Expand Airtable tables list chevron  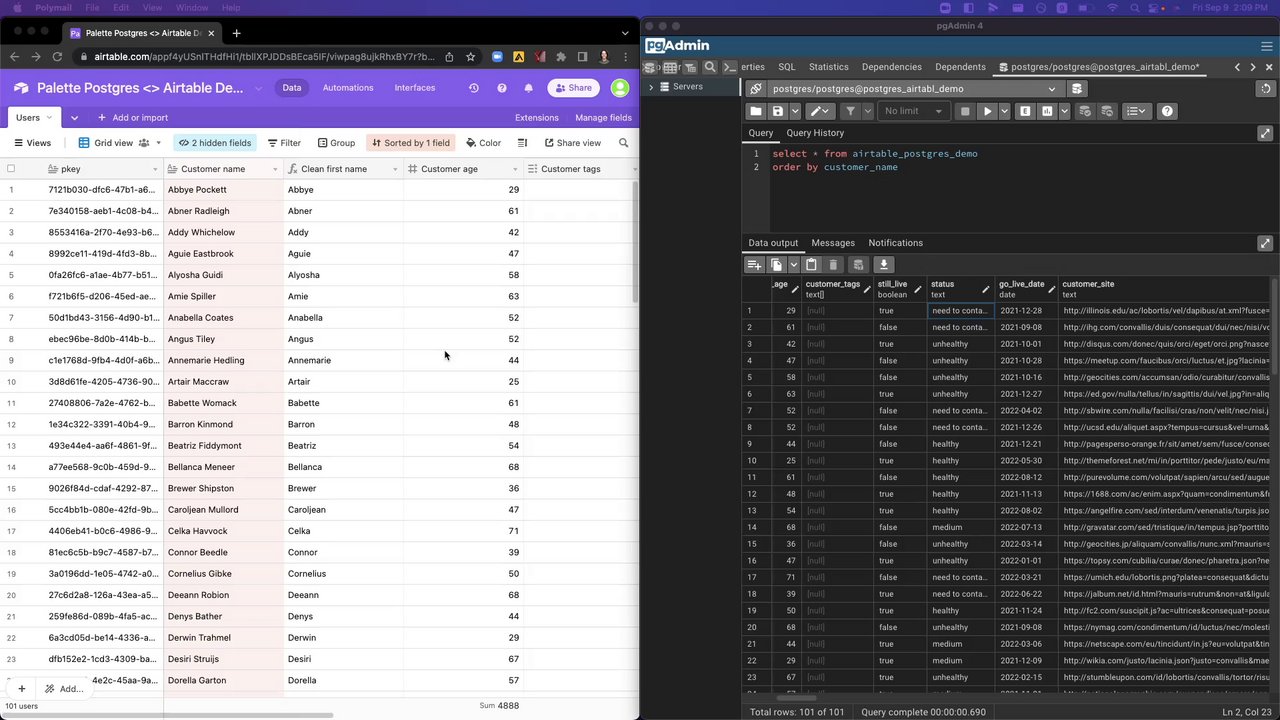(x=74, y=118)
